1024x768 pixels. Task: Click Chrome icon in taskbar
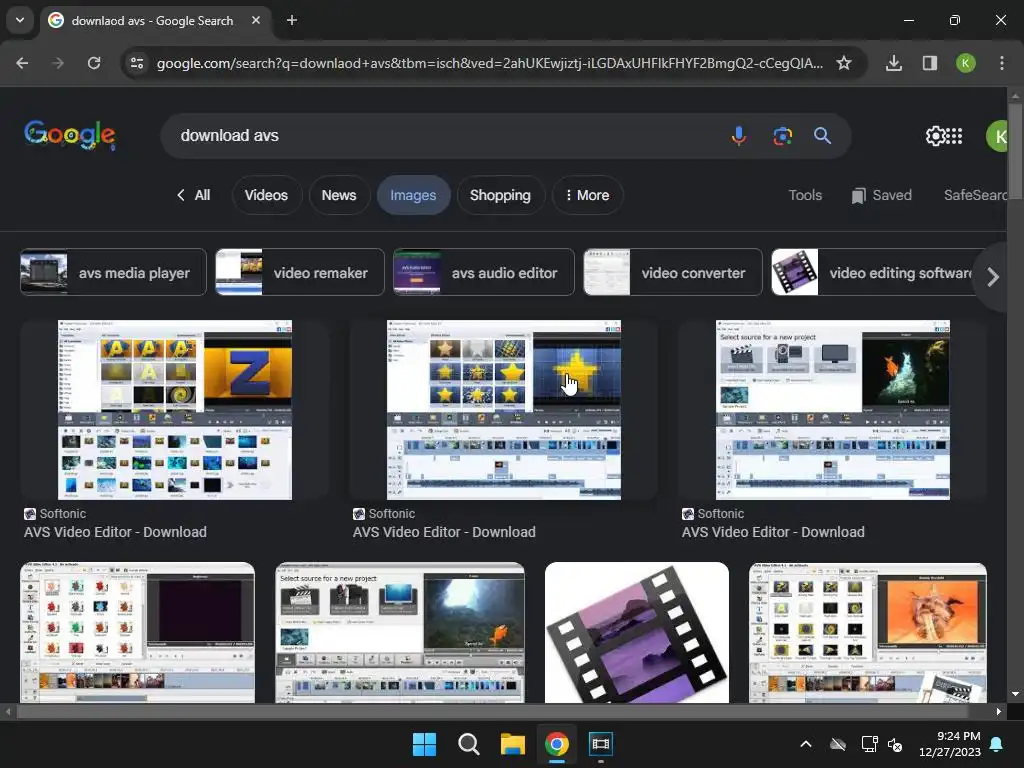pos(556,744)
